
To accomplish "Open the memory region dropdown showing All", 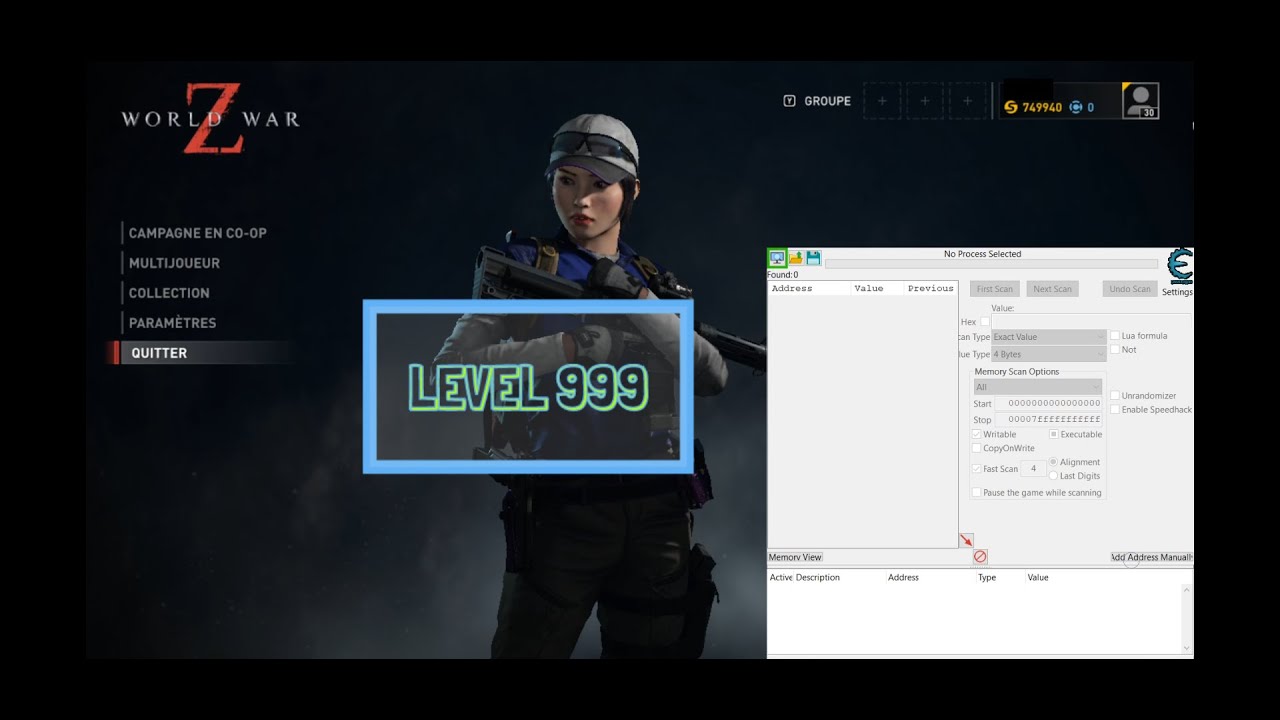I will click(1038, 387).
